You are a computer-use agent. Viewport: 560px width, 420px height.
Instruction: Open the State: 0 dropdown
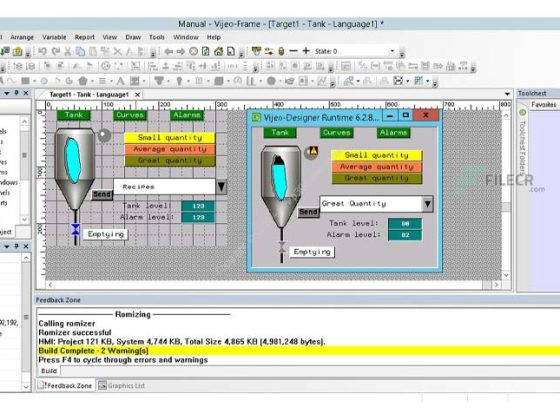point(392,51)
